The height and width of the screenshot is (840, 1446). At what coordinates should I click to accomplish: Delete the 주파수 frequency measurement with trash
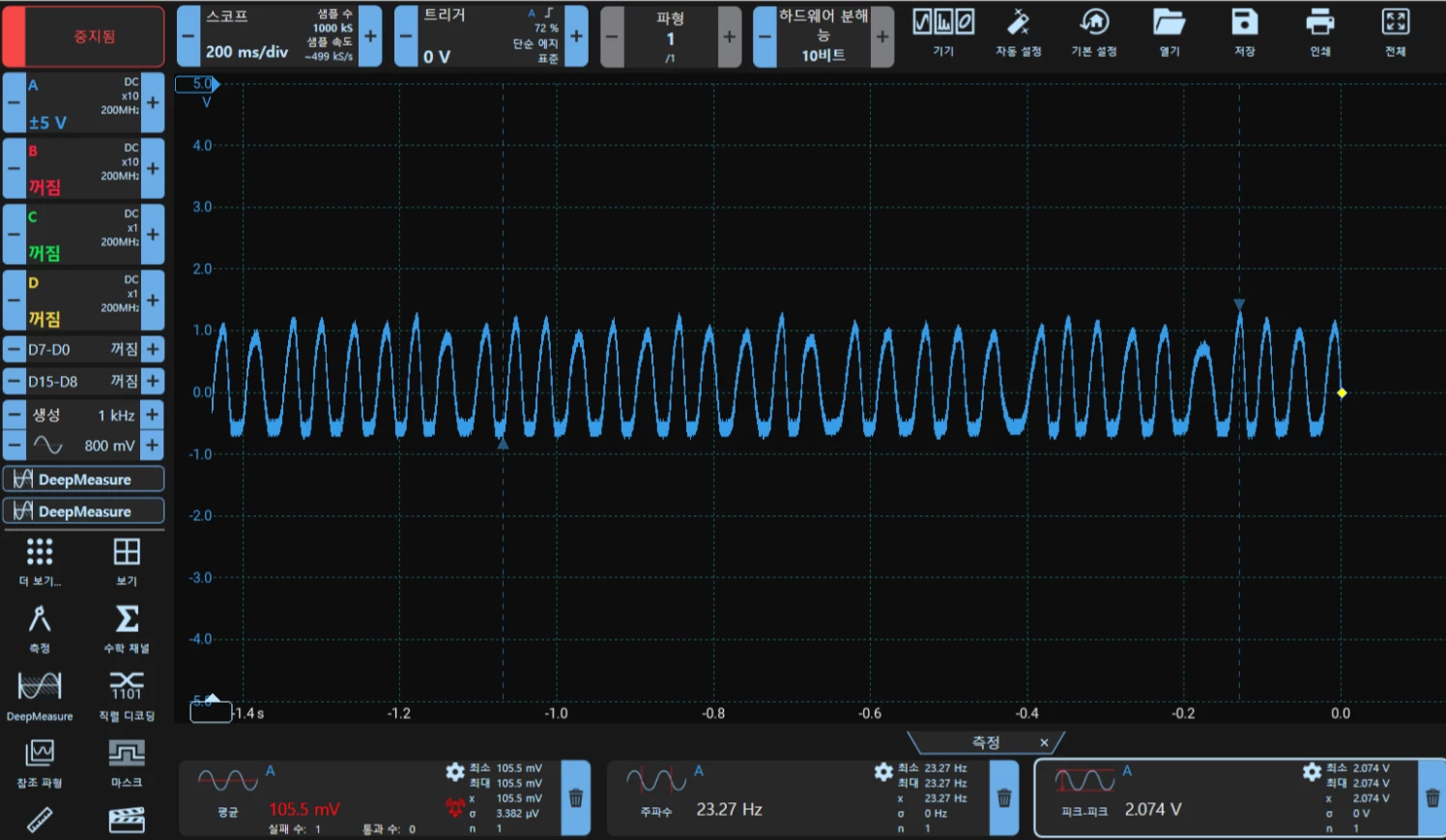(1004, 798)
